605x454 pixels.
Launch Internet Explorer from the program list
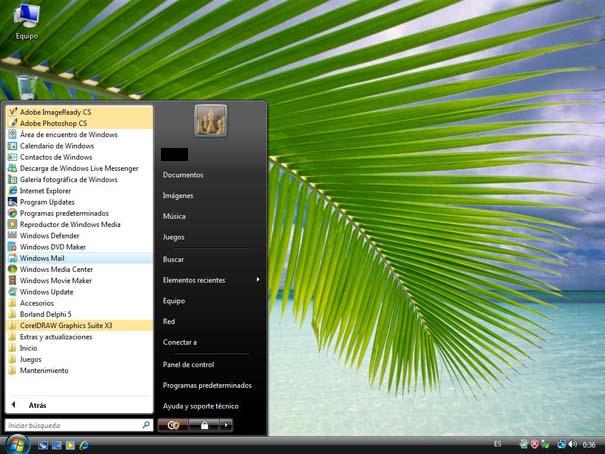coord(79,191)
